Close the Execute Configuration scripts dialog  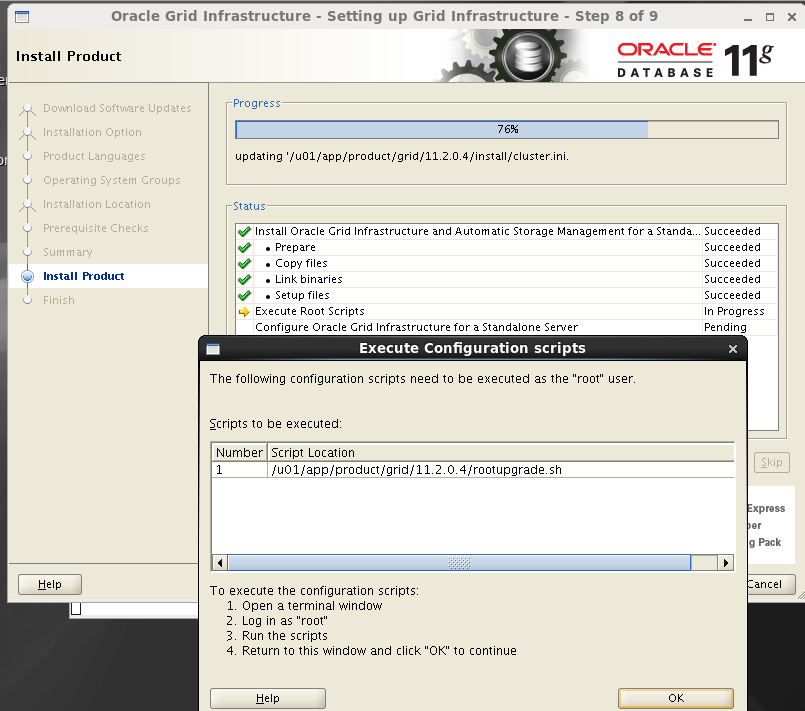tap(733, 349)
